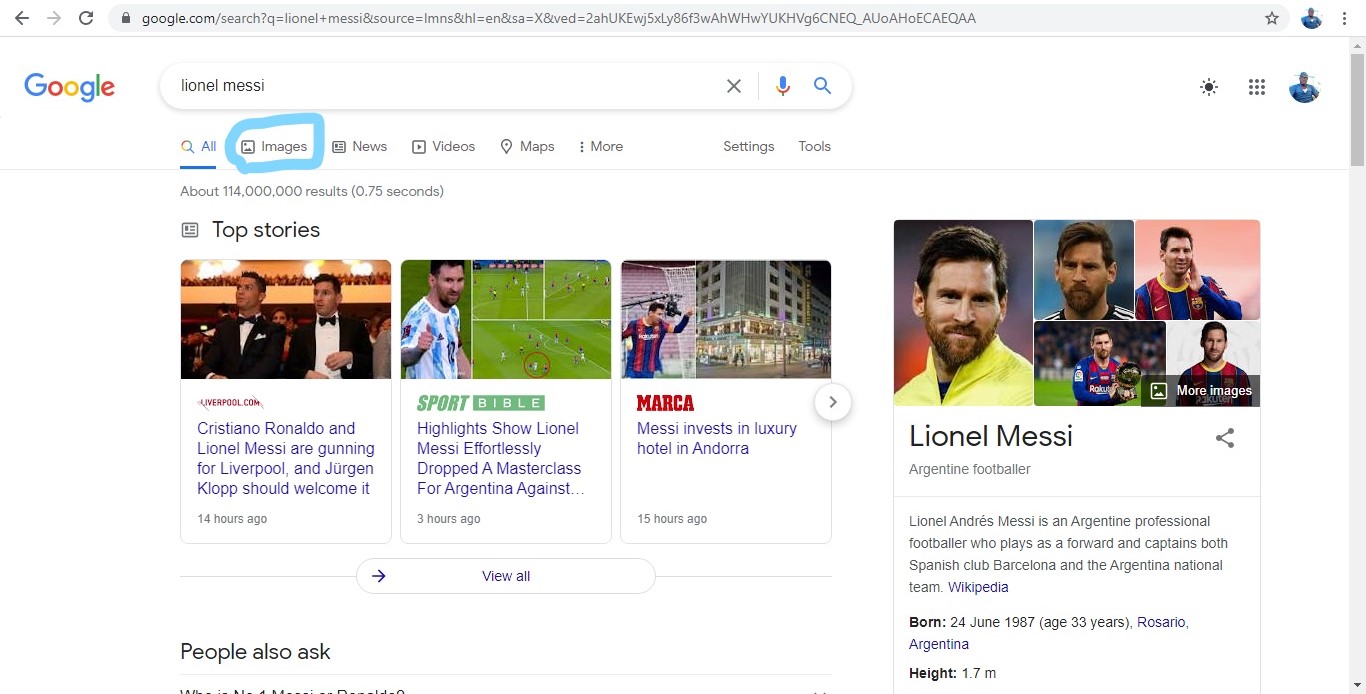1366x694 pixels.
Task: Open the Wikipedia link
Action: [978, 587]
